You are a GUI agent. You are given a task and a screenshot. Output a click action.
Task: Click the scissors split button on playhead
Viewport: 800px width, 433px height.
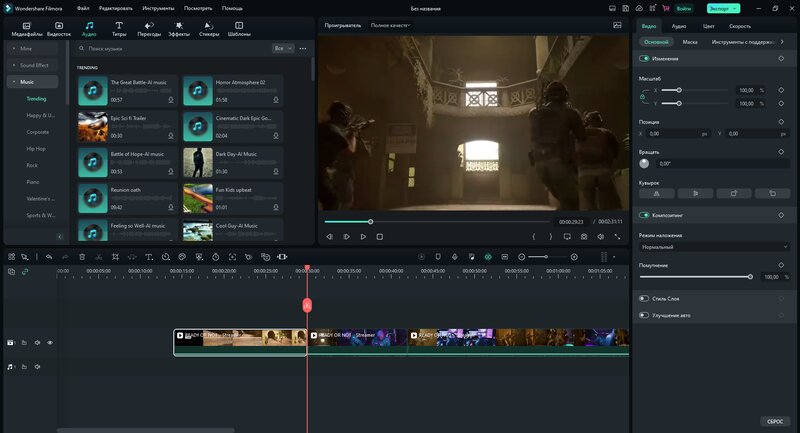[307, 305]
